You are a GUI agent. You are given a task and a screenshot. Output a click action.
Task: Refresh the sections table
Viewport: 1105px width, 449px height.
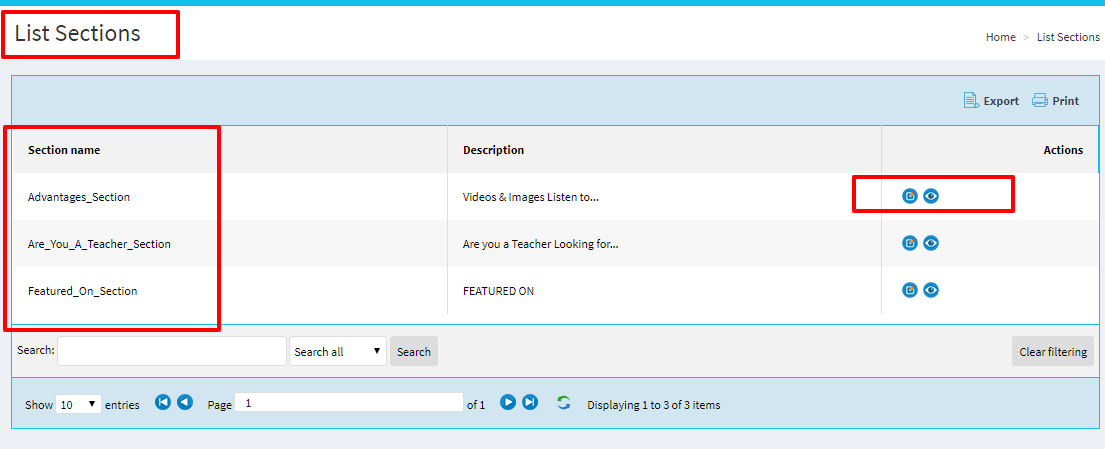coord(564,403)
